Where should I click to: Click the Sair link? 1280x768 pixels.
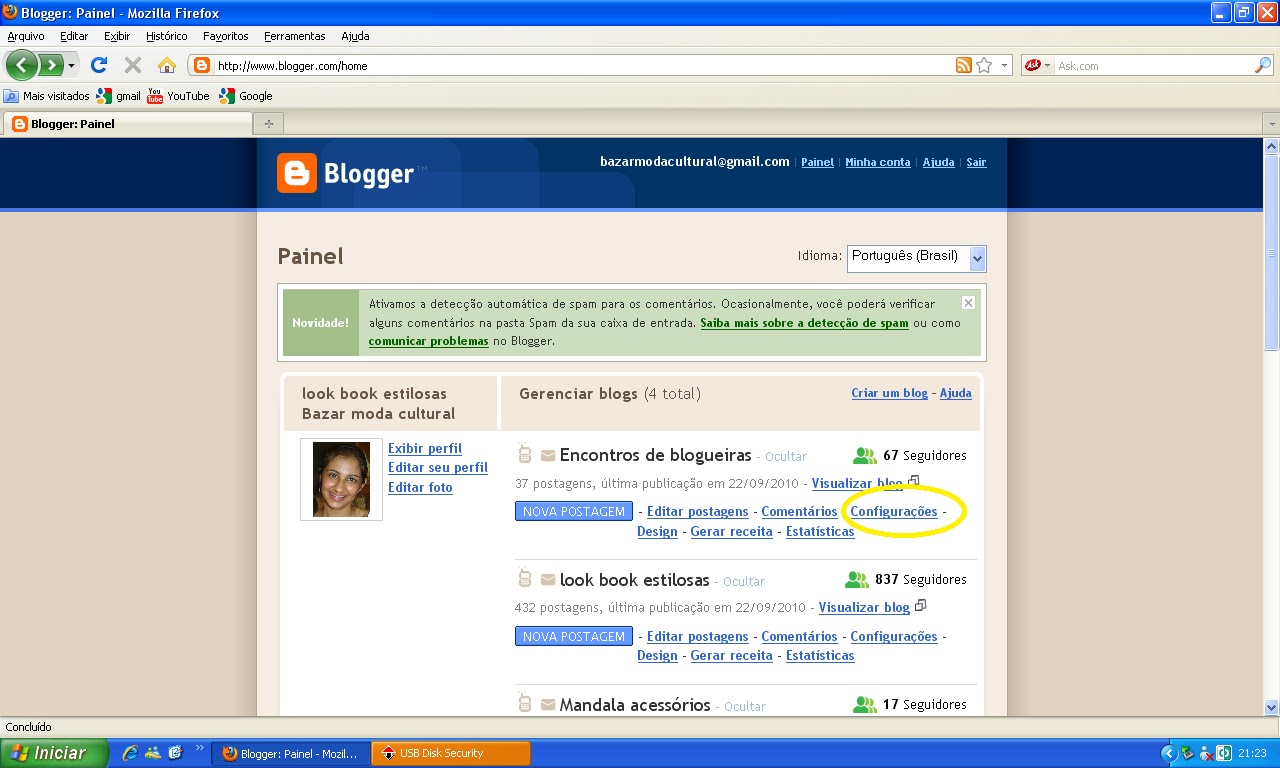pos(976,162)
